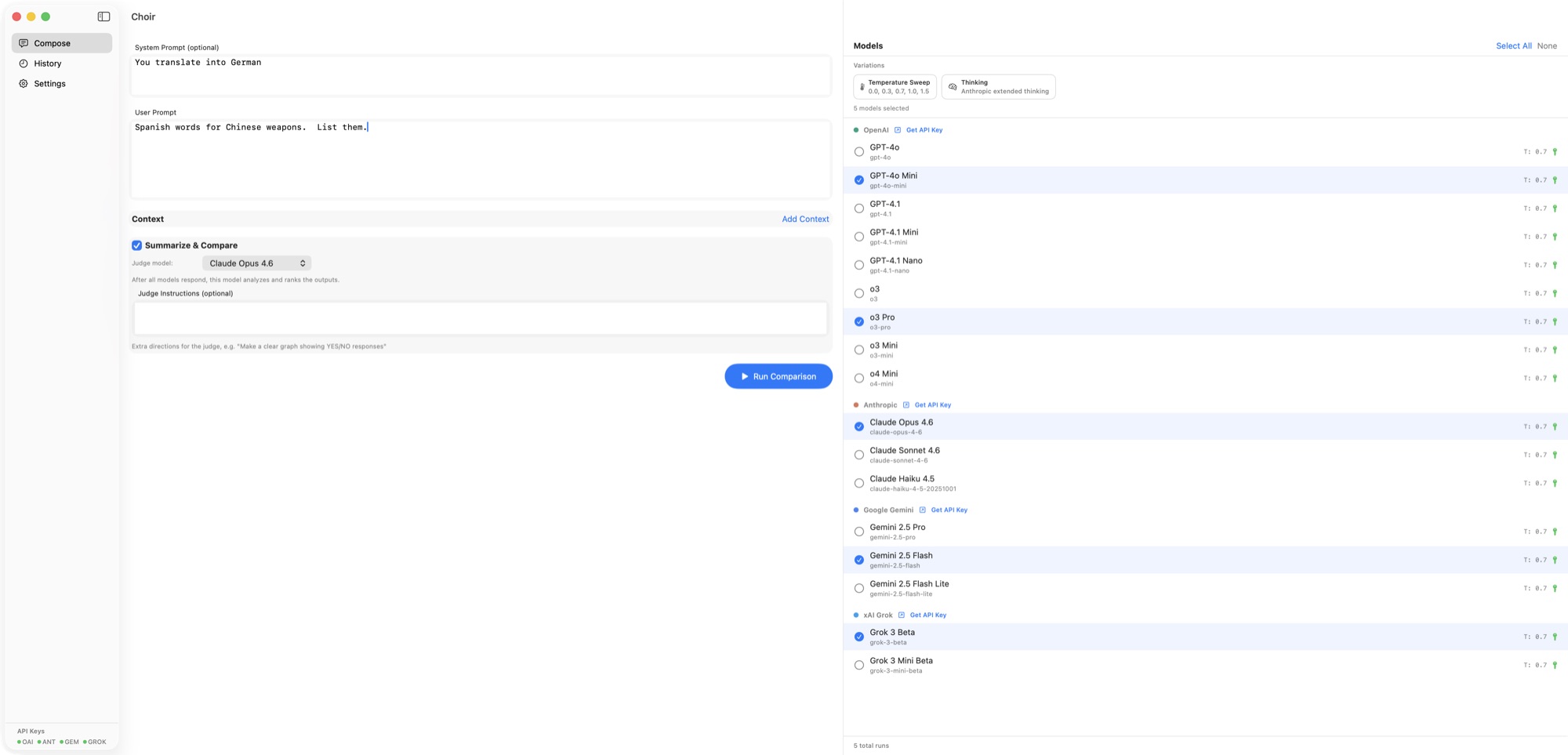1568x755 pixels.
Task: Click the link icon beside xAI Grok
Action: tap(902, 615)
